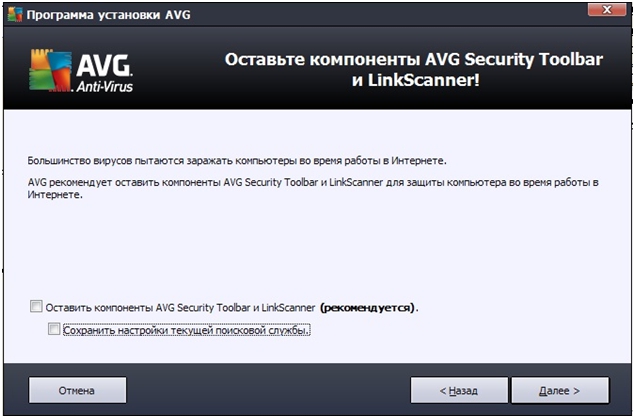Click the Anti-Virus text under the logo
The width and height of the screenshot is (635, 418).
coord(105,86)
